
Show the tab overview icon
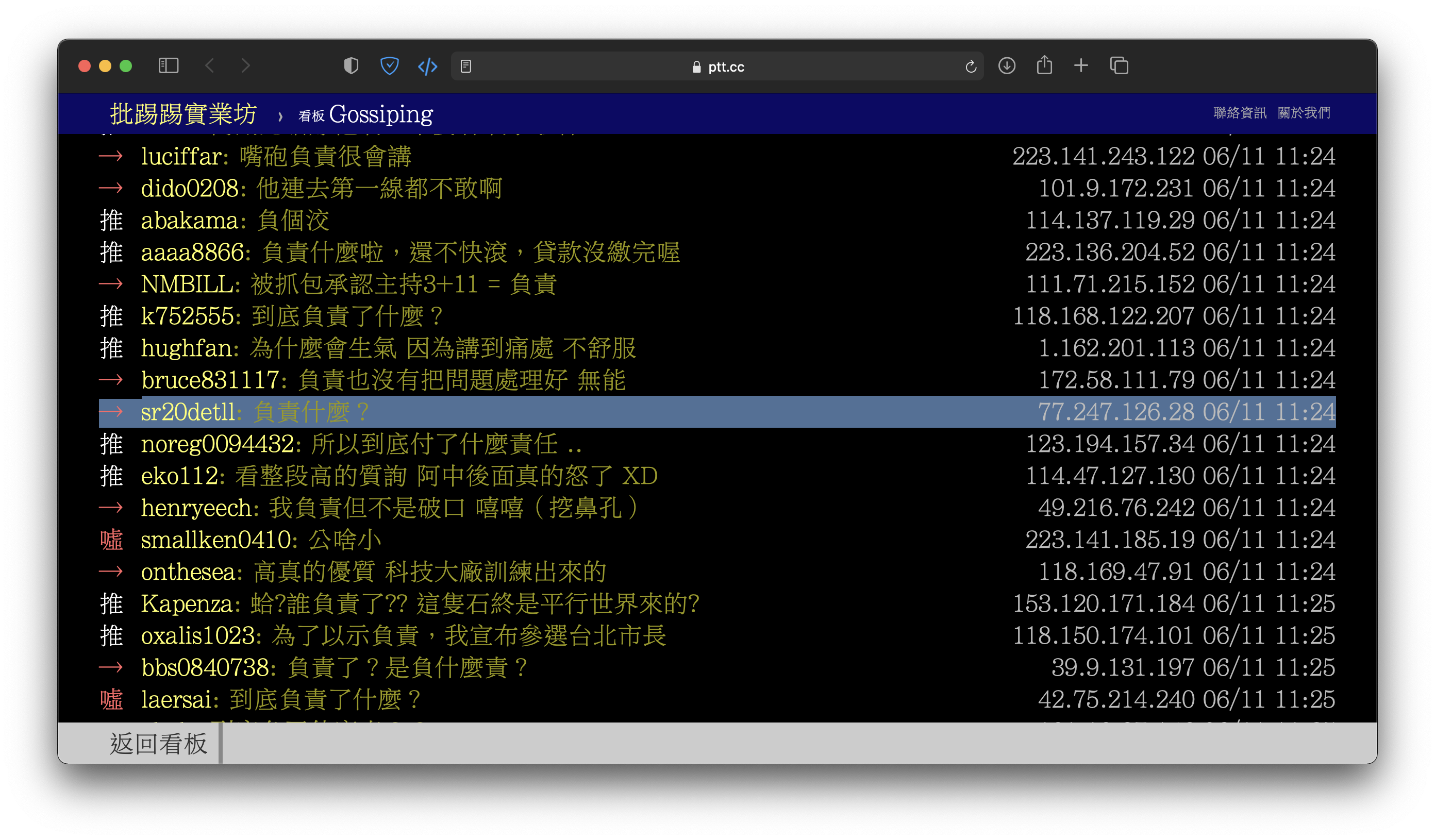pos(1119,66)
